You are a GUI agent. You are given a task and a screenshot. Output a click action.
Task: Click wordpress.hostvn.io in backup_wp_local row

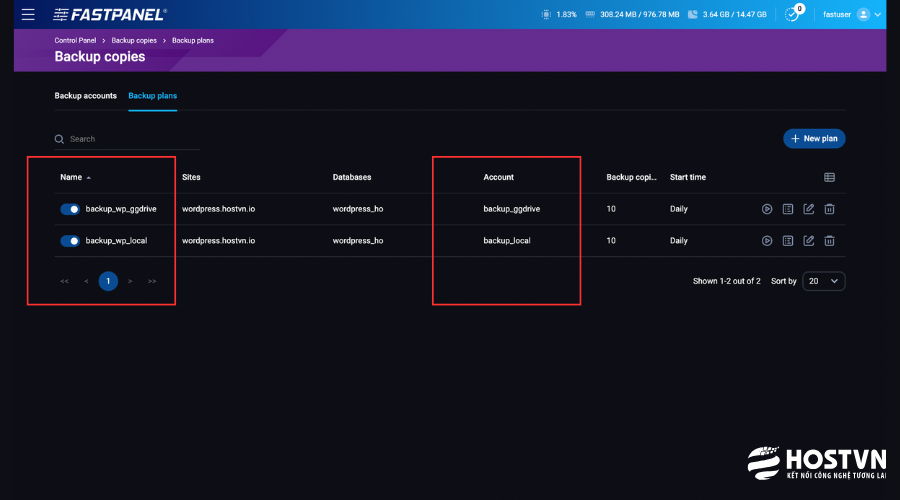[219, 241]
